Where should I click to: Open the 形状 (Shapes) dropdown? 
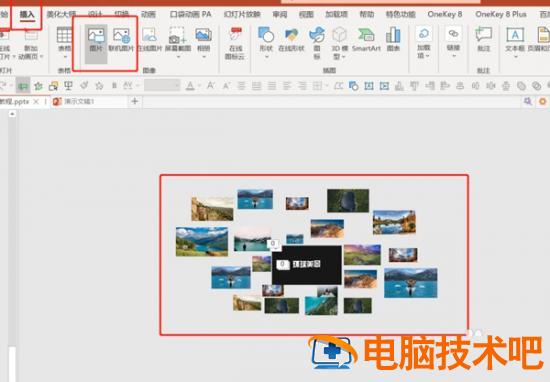[x=266, y=42]
